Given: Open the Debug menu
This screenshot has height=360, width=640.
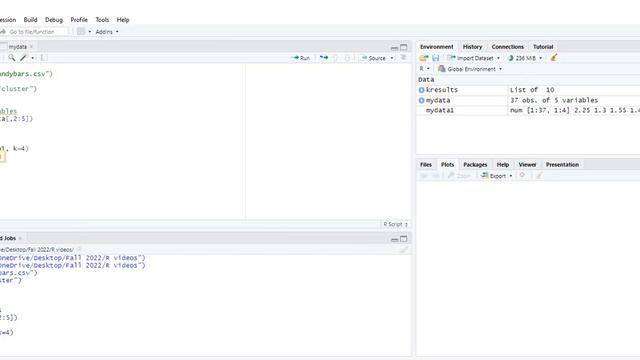Looking at the screenshot, I should point(54,20).
